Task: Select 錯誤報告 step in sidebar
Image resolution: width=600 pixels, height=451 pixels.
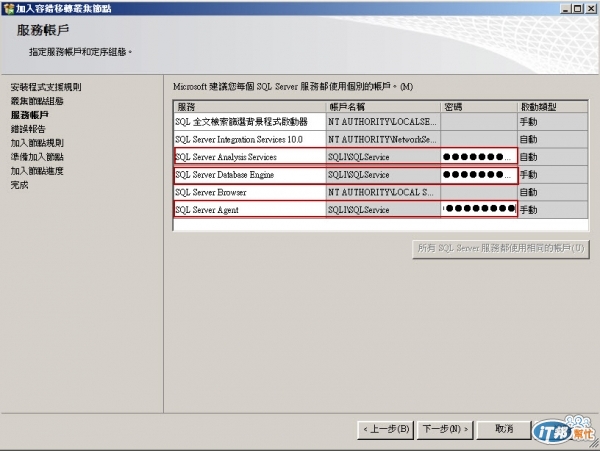Action: pos(28,129)
